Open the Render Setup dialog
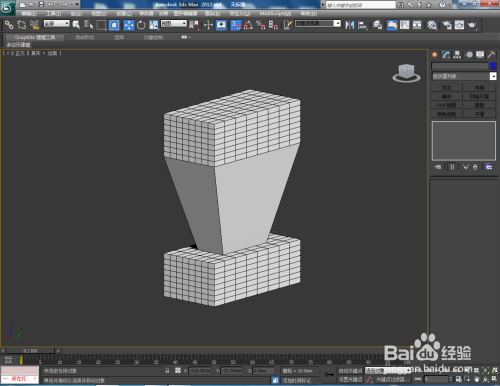 click(x=447, y=25)
